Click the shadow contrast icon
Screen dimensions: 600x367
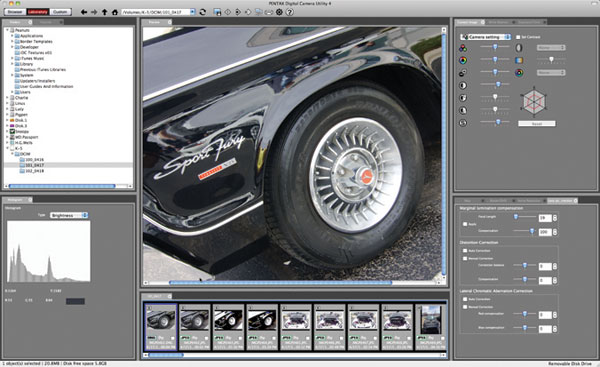click(463, 110)
